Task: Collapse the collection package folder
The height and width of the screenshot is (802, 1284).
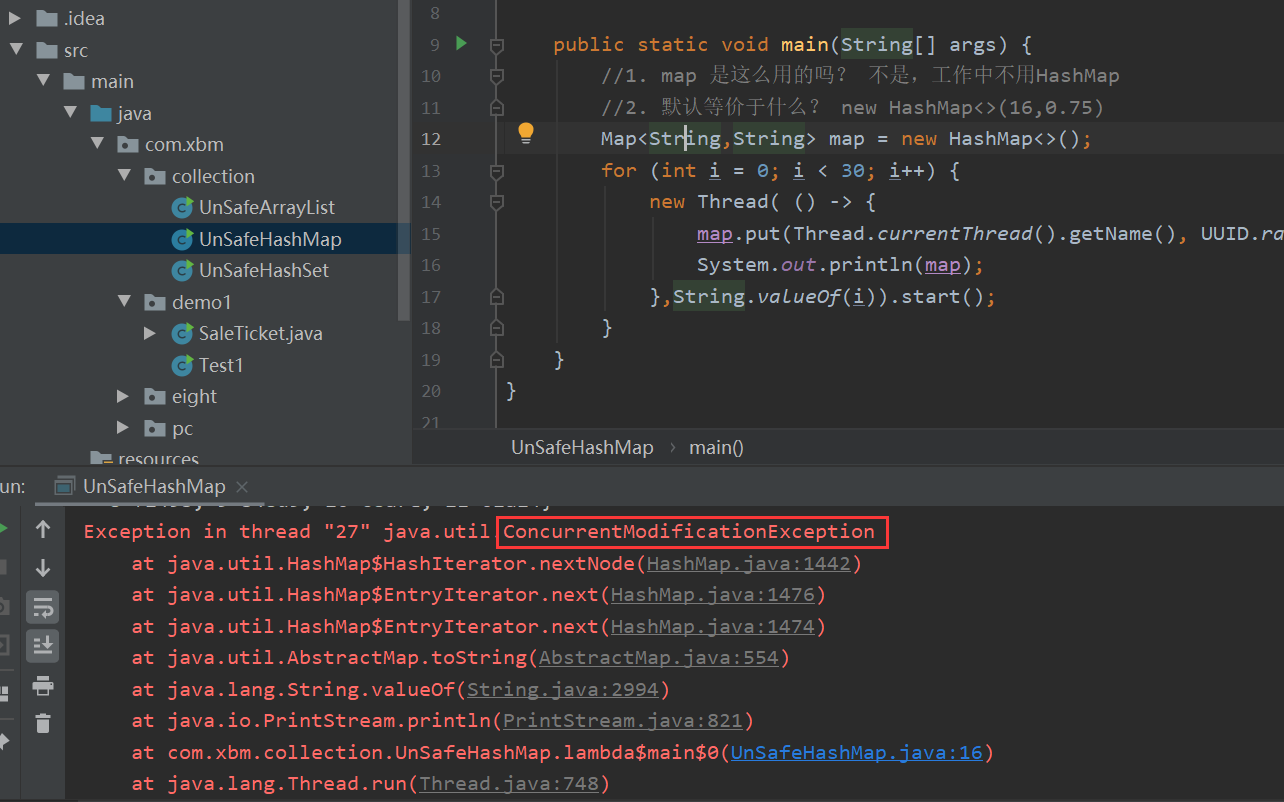Action: coord(125,176)
